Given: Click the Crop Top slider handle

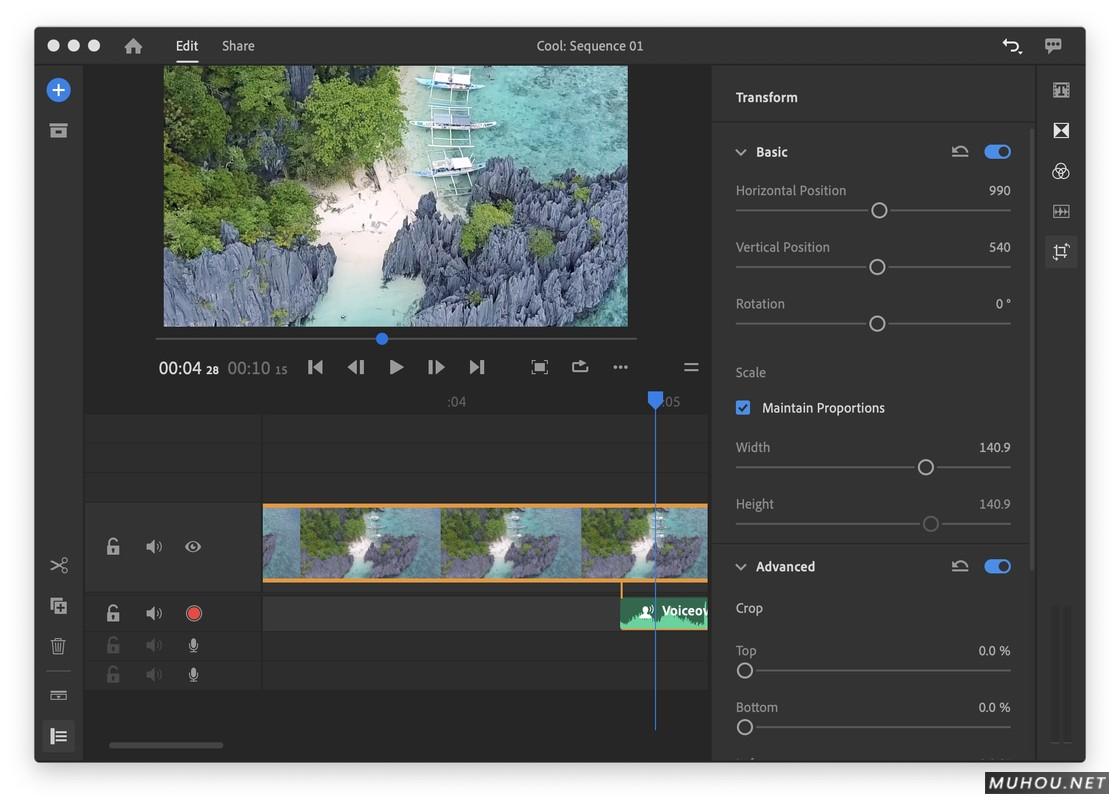Looking at the screenshot, I should (745, 671).
